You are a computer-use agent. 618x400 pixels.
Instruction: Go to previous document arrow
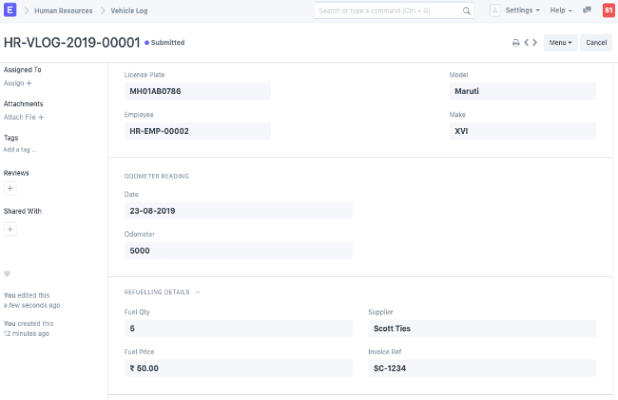coord(526,43)
